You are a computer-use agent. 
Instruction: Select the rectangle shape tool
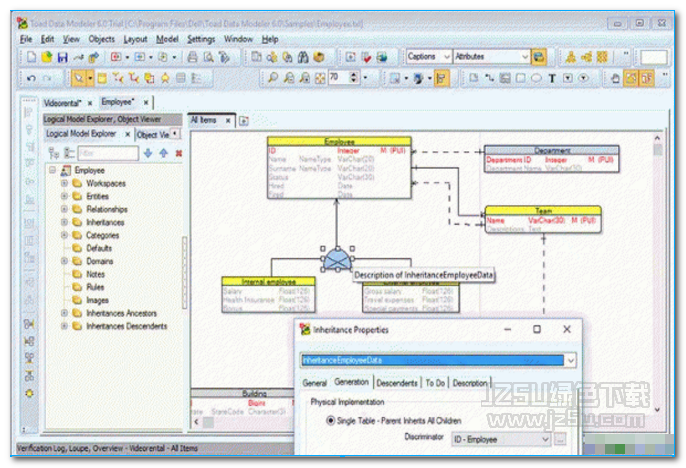pyautogui.click(x=521, y=78)
